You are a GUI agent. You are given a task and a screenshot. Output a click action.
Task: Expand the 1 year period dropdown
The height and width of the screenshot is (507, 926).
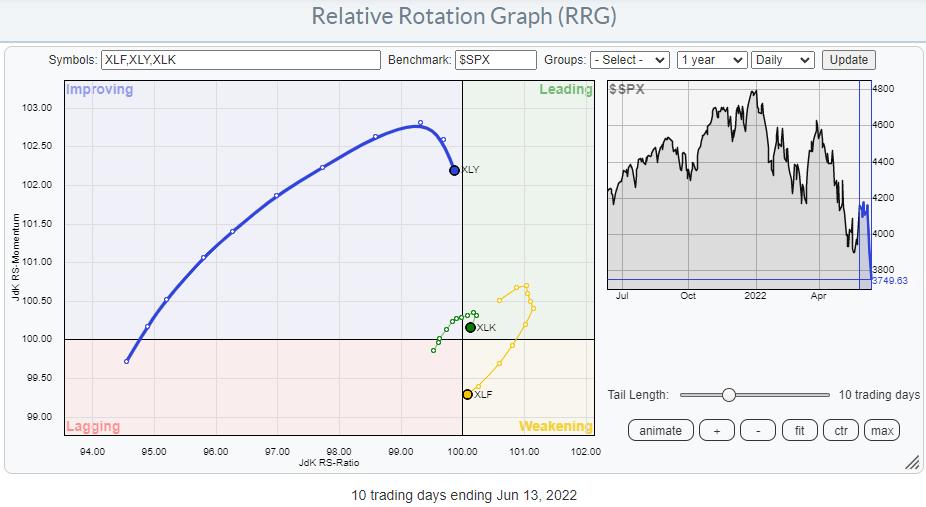711,60
